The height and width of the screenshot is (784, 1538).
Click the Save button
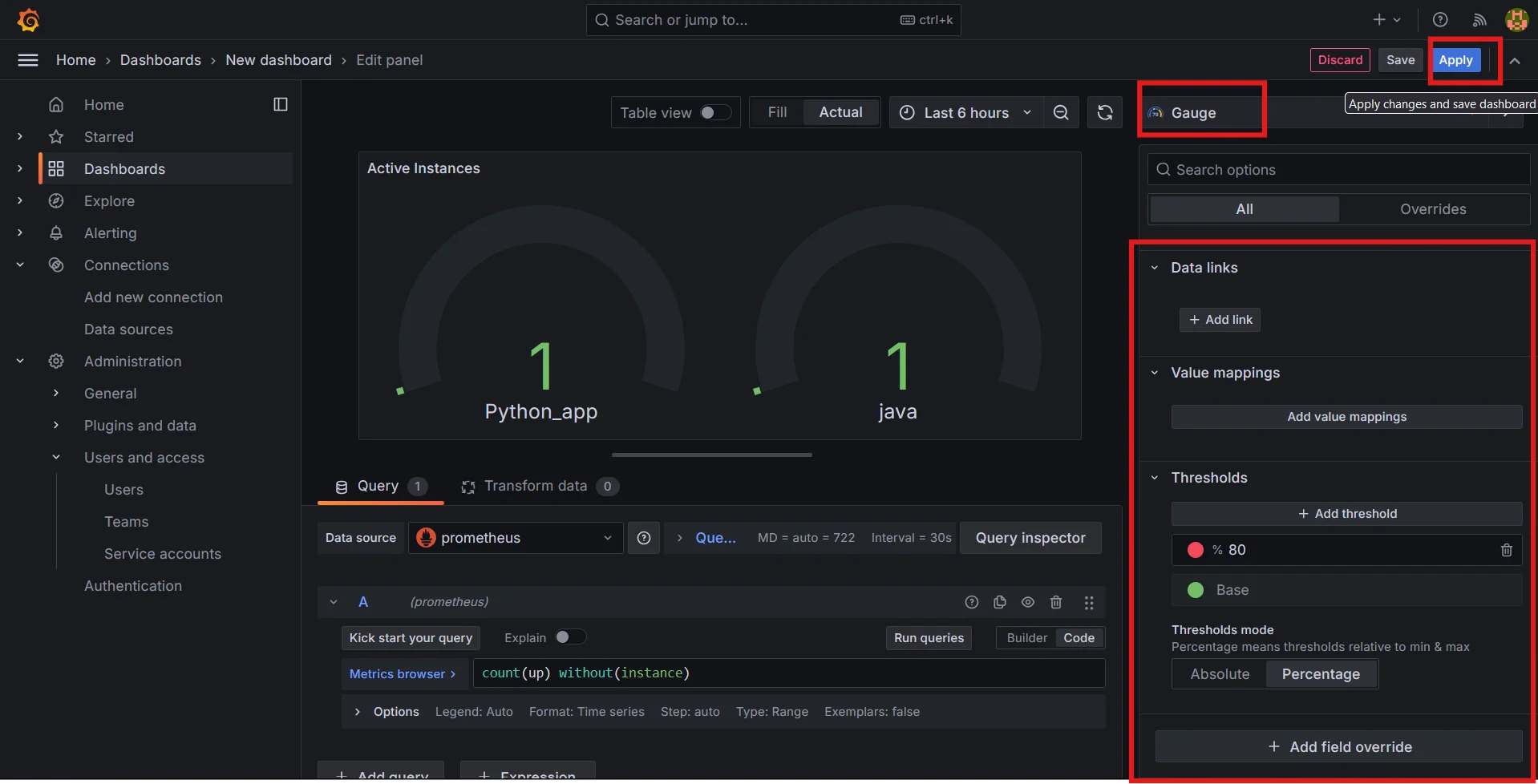click(x=1400, y=60)
